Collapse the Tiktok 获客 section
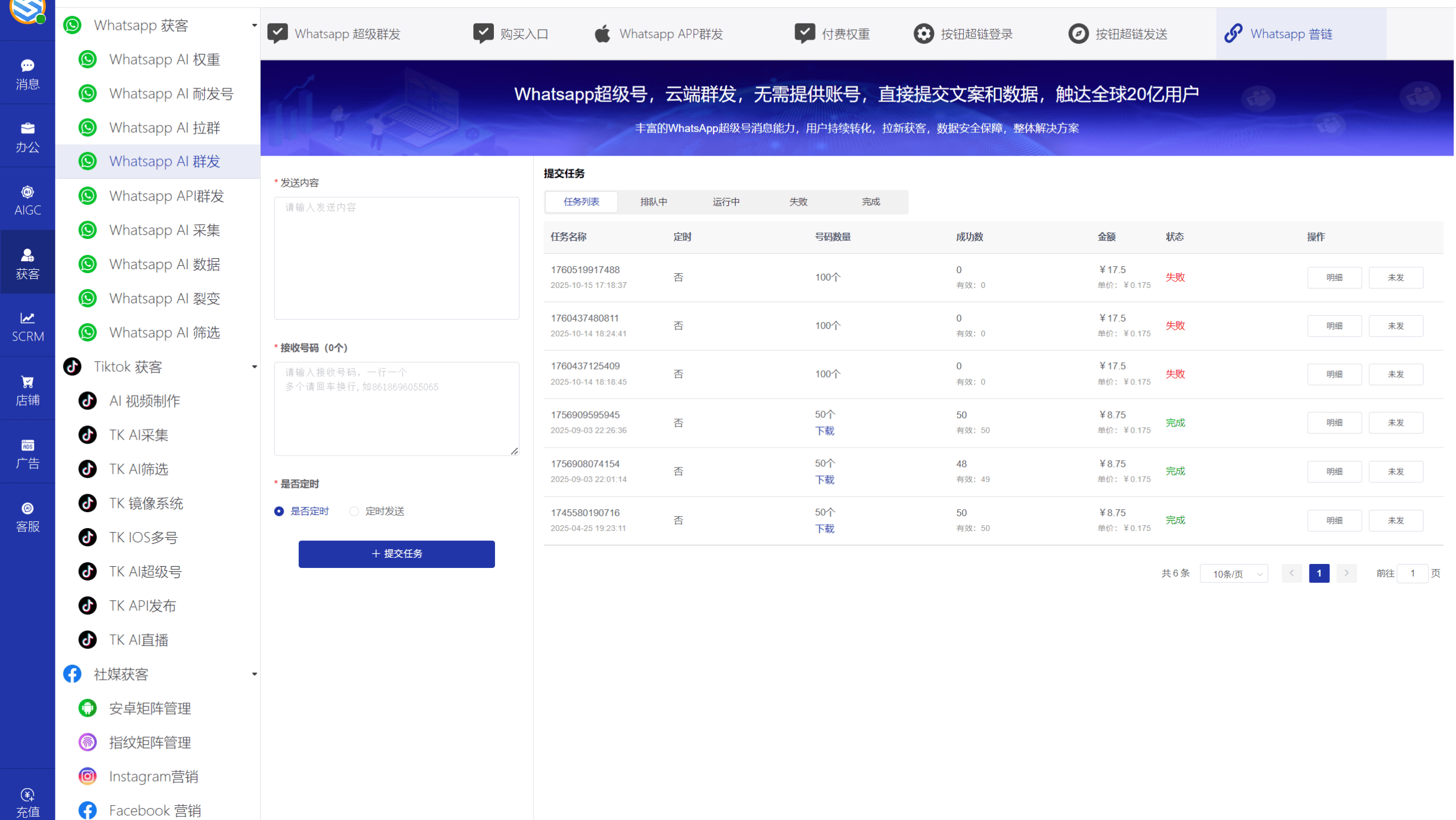Image resolution: width=1456 pixels, height=820 pixels. coord(254,367)
